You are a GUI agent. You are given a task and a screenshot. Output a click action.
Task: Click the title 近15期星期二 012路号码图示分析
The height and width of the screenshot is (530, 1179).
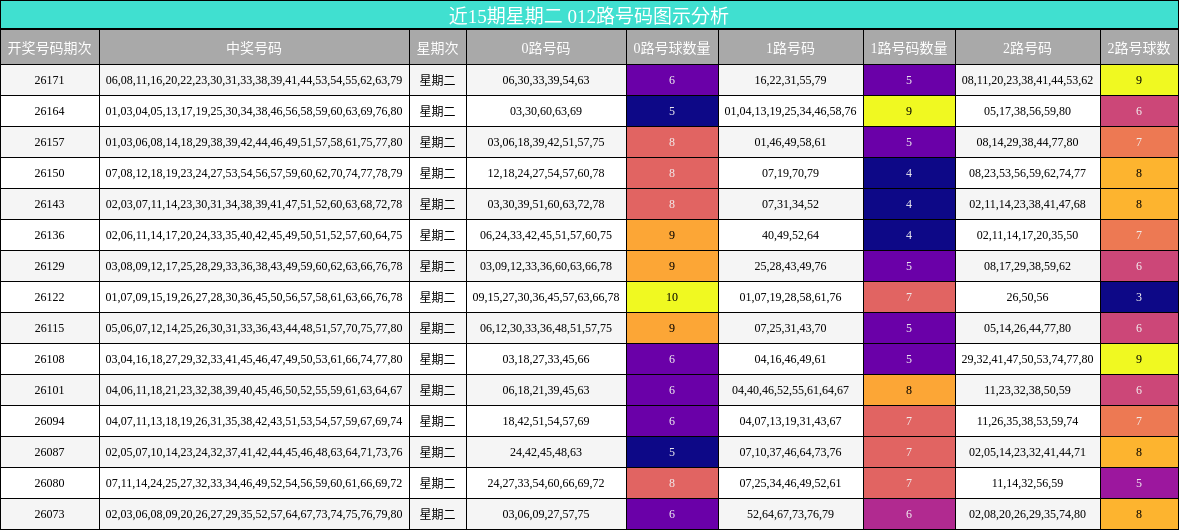pyautogui.click(x=588, y=15)
